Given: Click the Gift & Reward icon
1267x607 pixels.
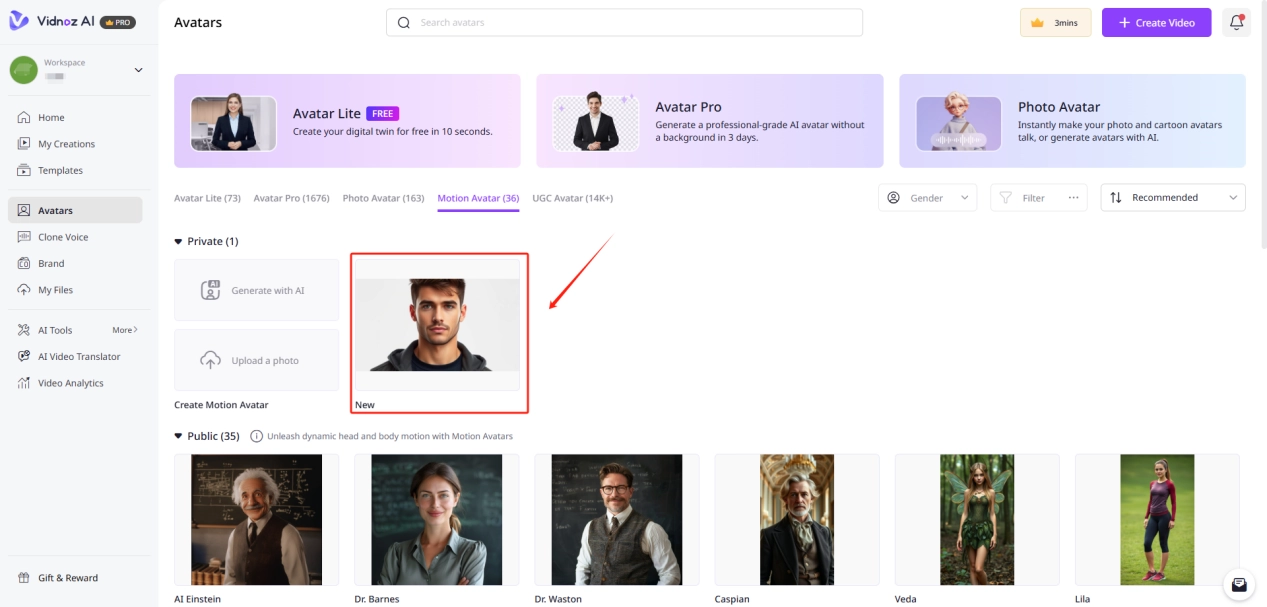Looking at the screenshot, I should coord(24,578).
